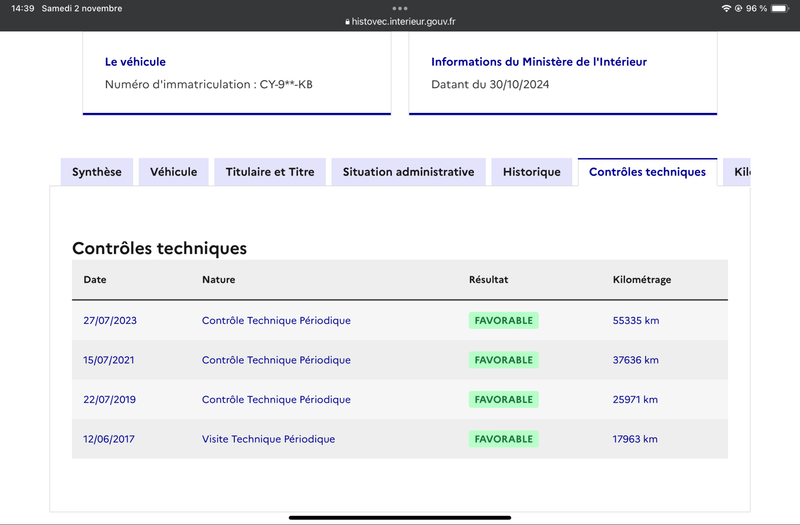Select the Situation administrative tab
The width and height of the screenshot is (800, 525).
coord(409,172)
